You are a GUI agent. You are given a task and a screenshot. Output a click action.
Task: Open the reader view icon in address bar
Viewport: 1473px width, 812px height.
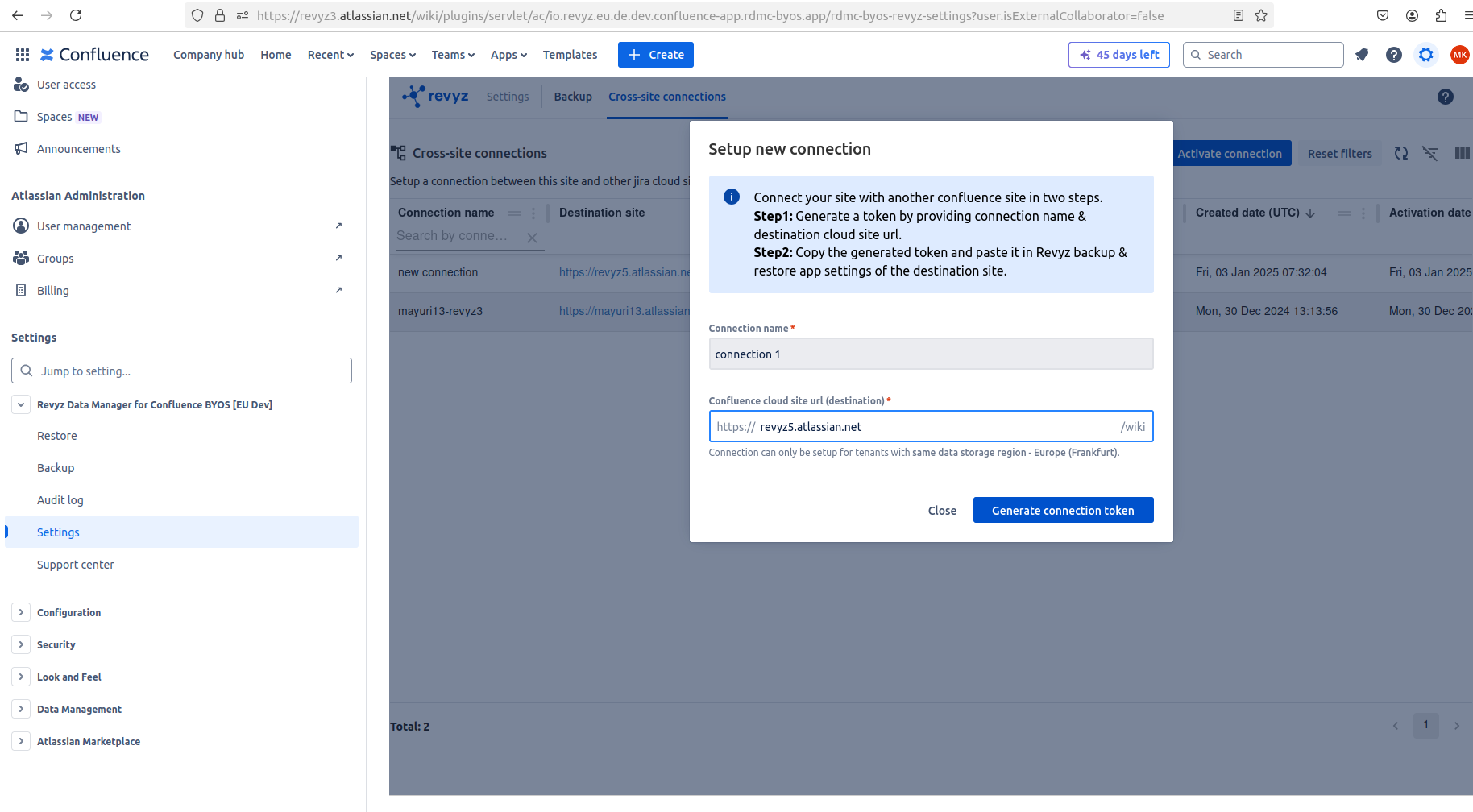coord(1239,15)
